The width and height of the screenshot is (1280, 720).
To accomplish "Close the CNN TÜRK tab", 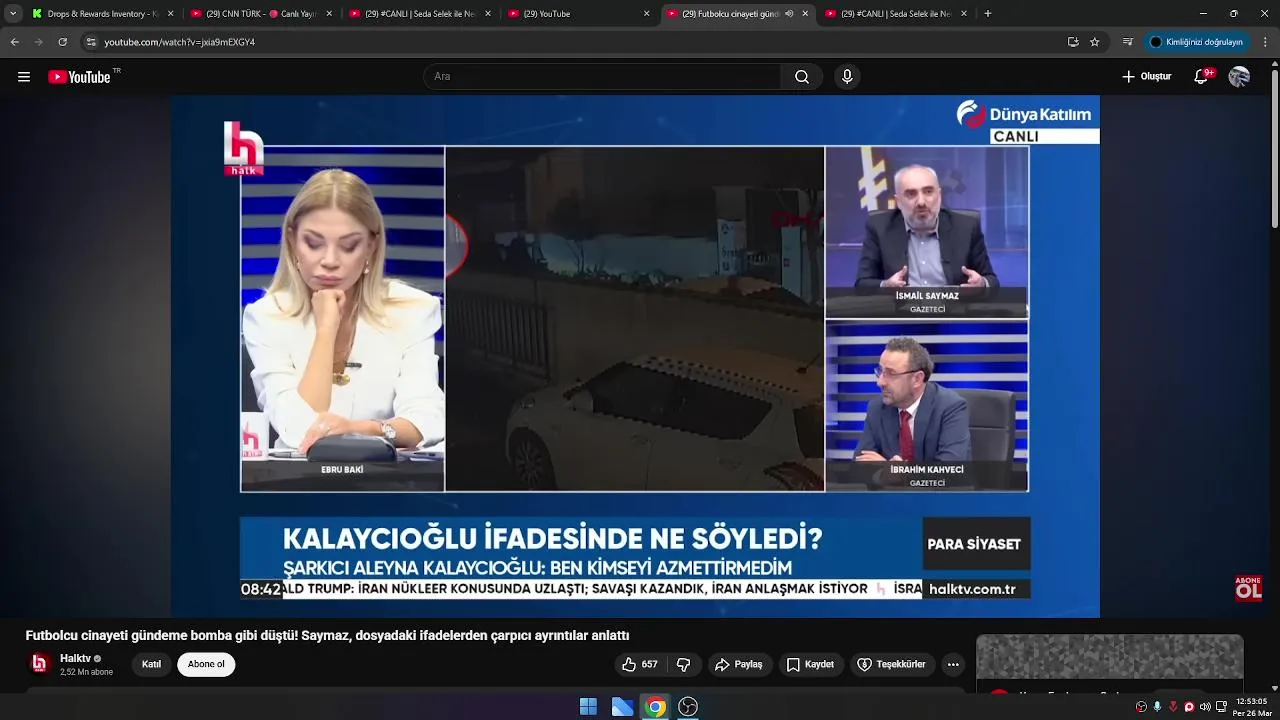I will [x=329, y=14].
